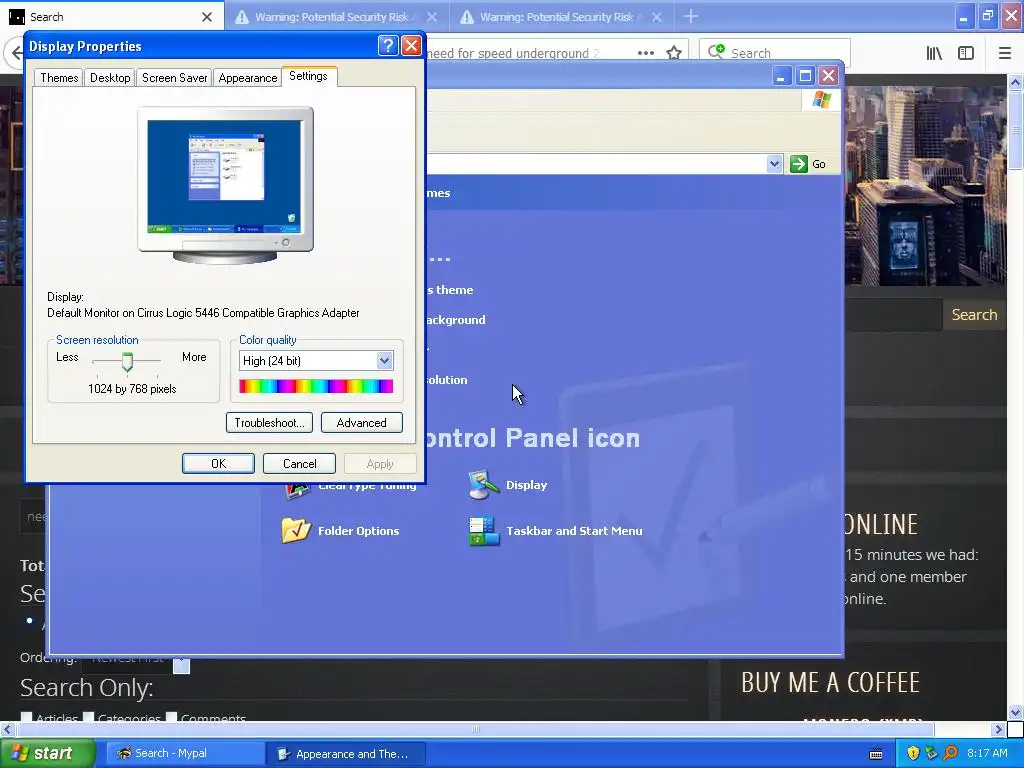Click the green Go arrow button

click(x=799, y=164)
